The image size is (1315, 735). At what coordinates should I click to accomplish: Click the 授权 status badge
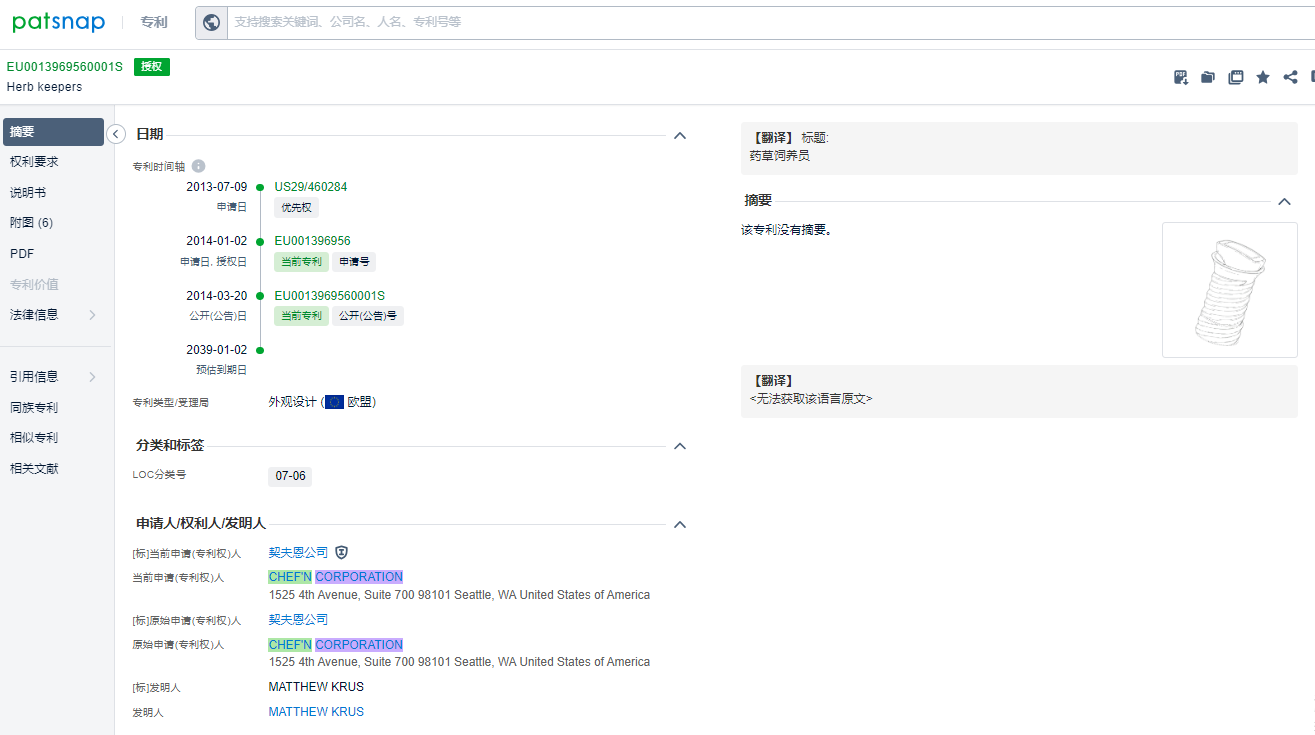152,67
